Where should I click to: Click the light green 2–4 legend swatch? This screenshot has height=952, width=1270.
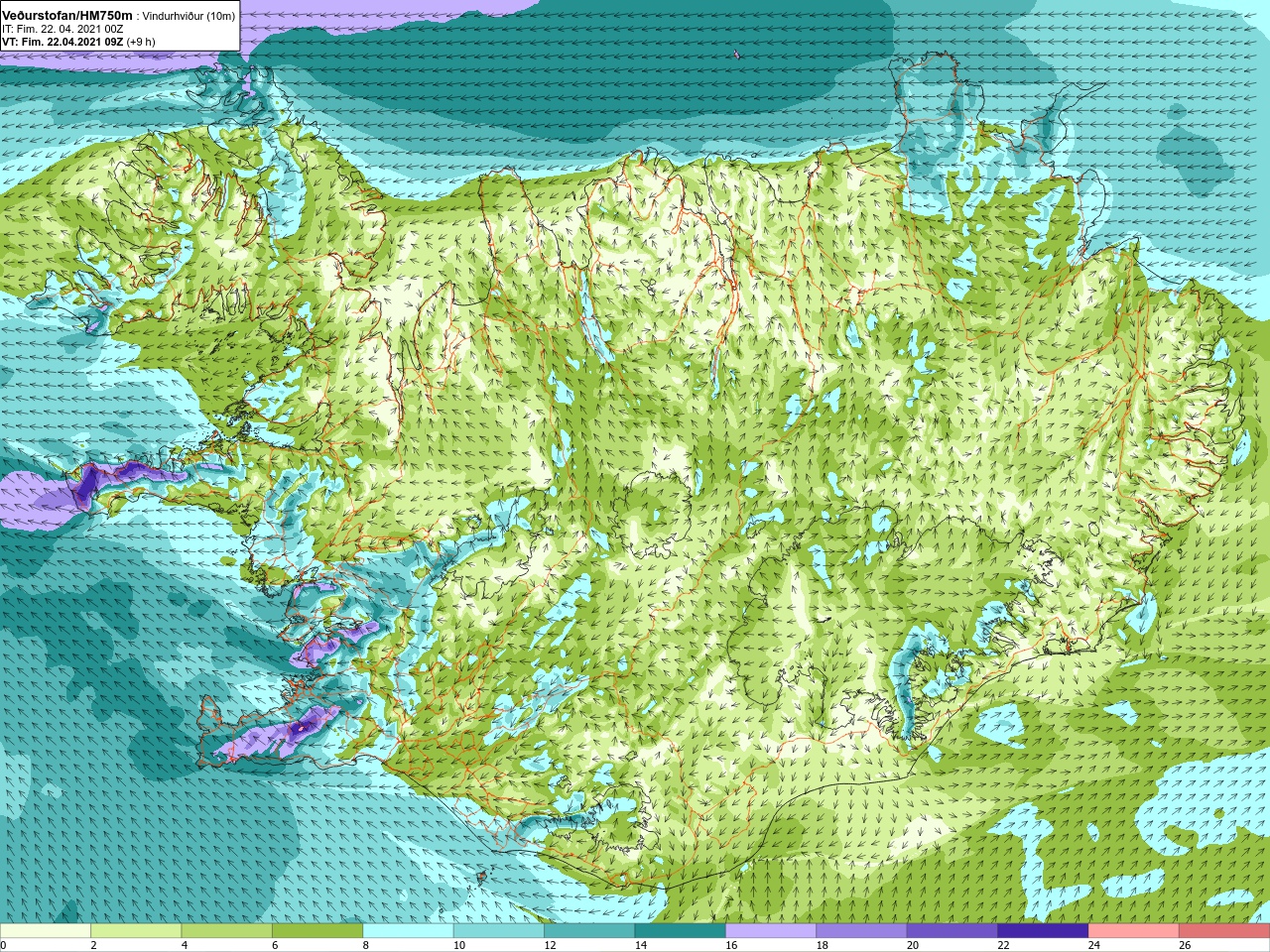tap(136, 931)
